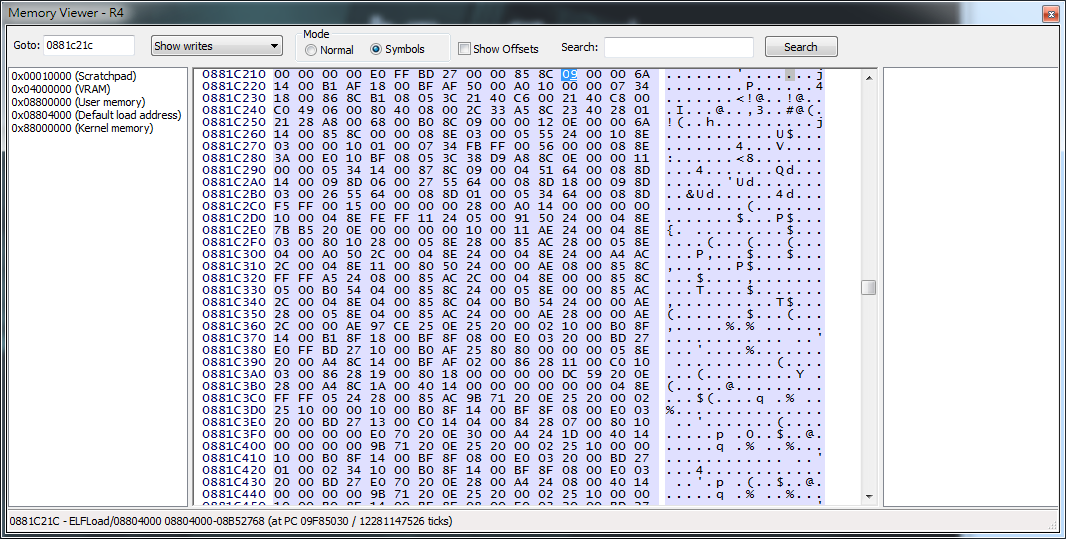Click the E0 byte in row 0881C210
The width and height of the screenshot is (1066, 539).
coord(377,74)
